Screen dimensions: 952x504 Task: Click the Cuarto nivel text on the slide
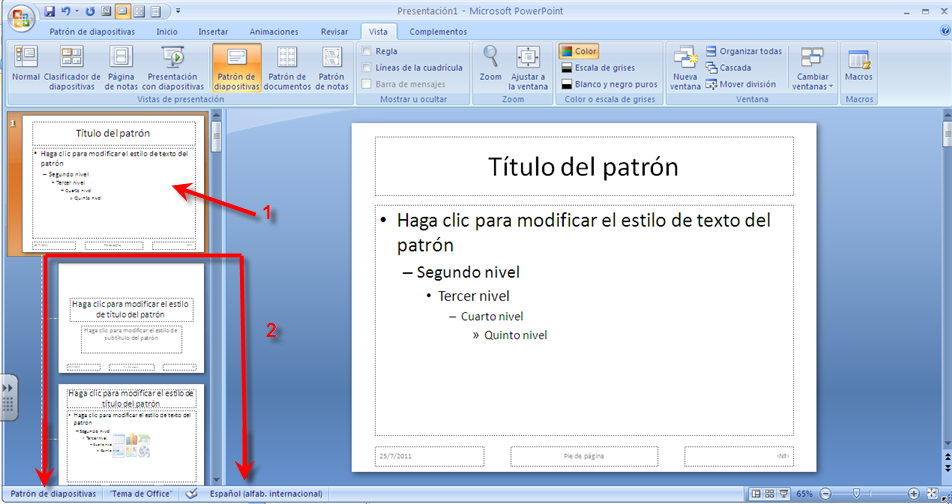coord(492,316)
